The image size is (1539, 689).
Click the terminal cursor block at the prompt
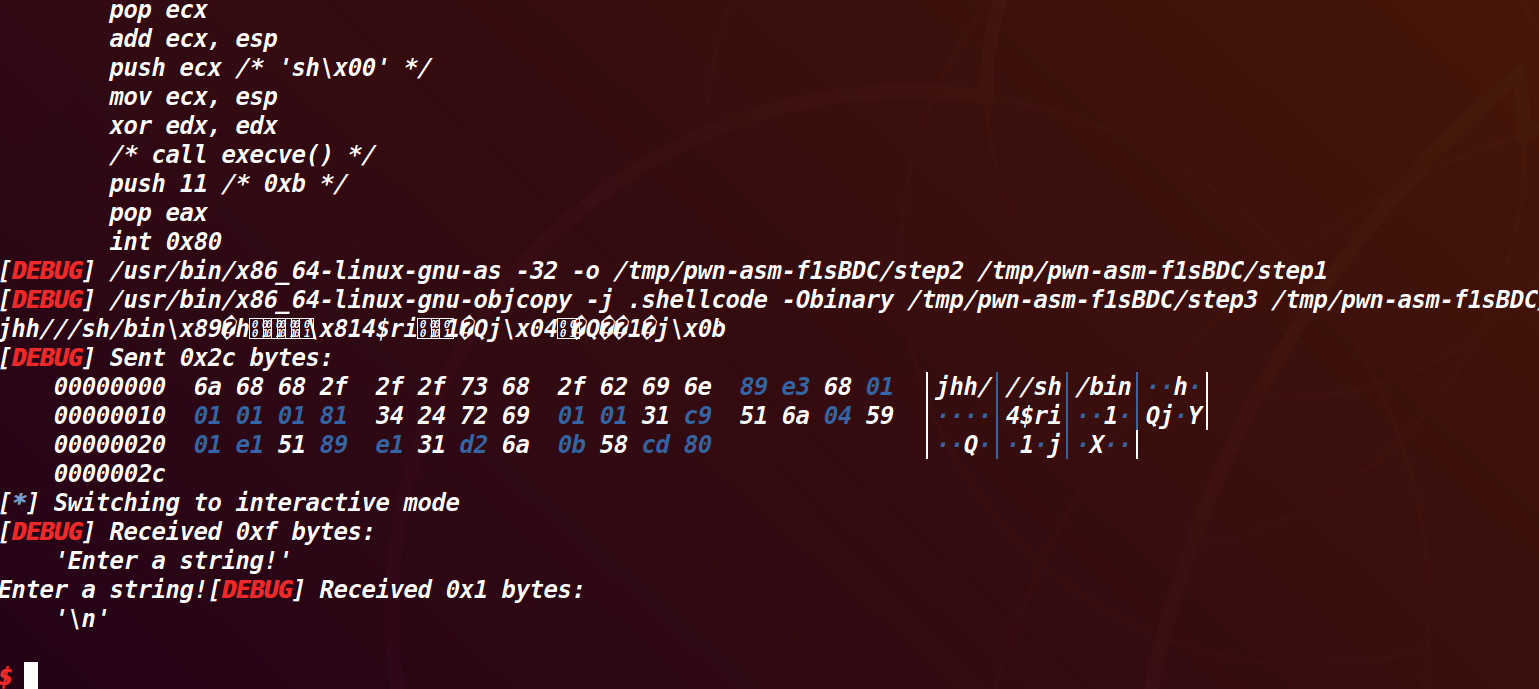[31, 676]
